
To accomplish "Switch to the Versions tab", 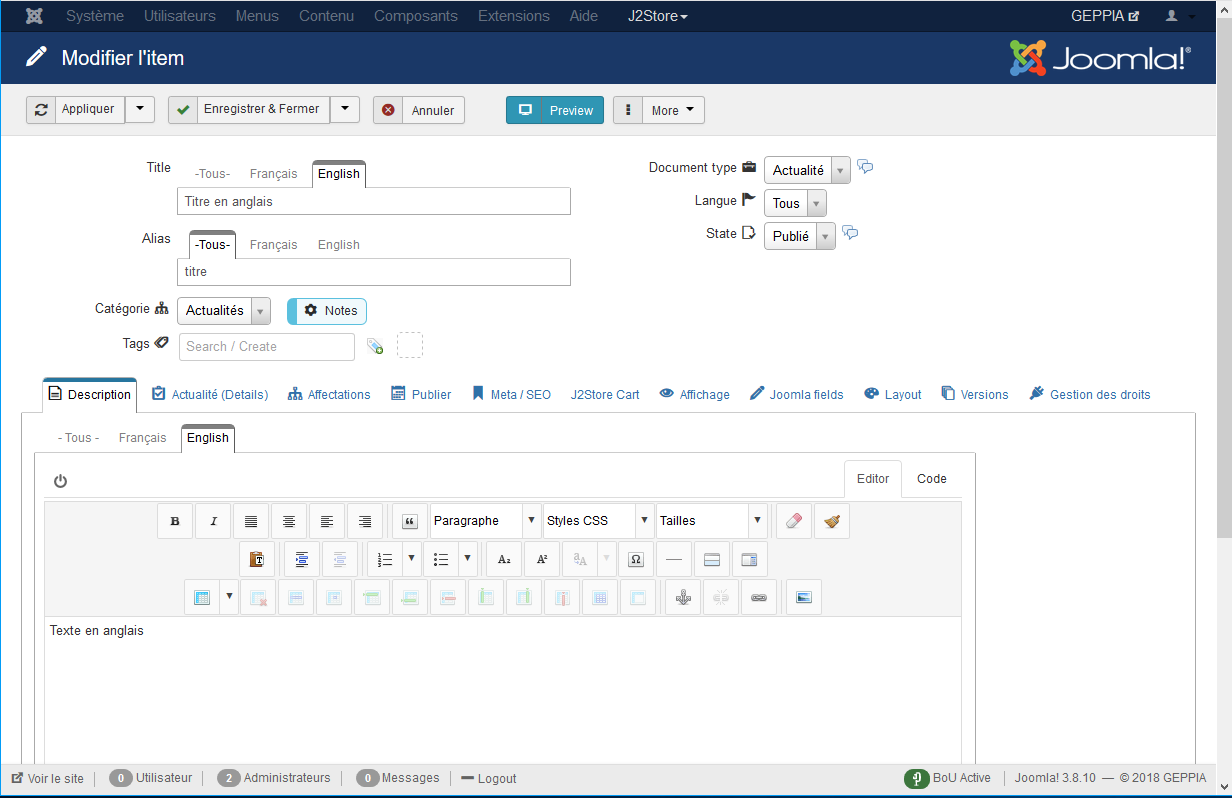I will click(x=975, y=395).
